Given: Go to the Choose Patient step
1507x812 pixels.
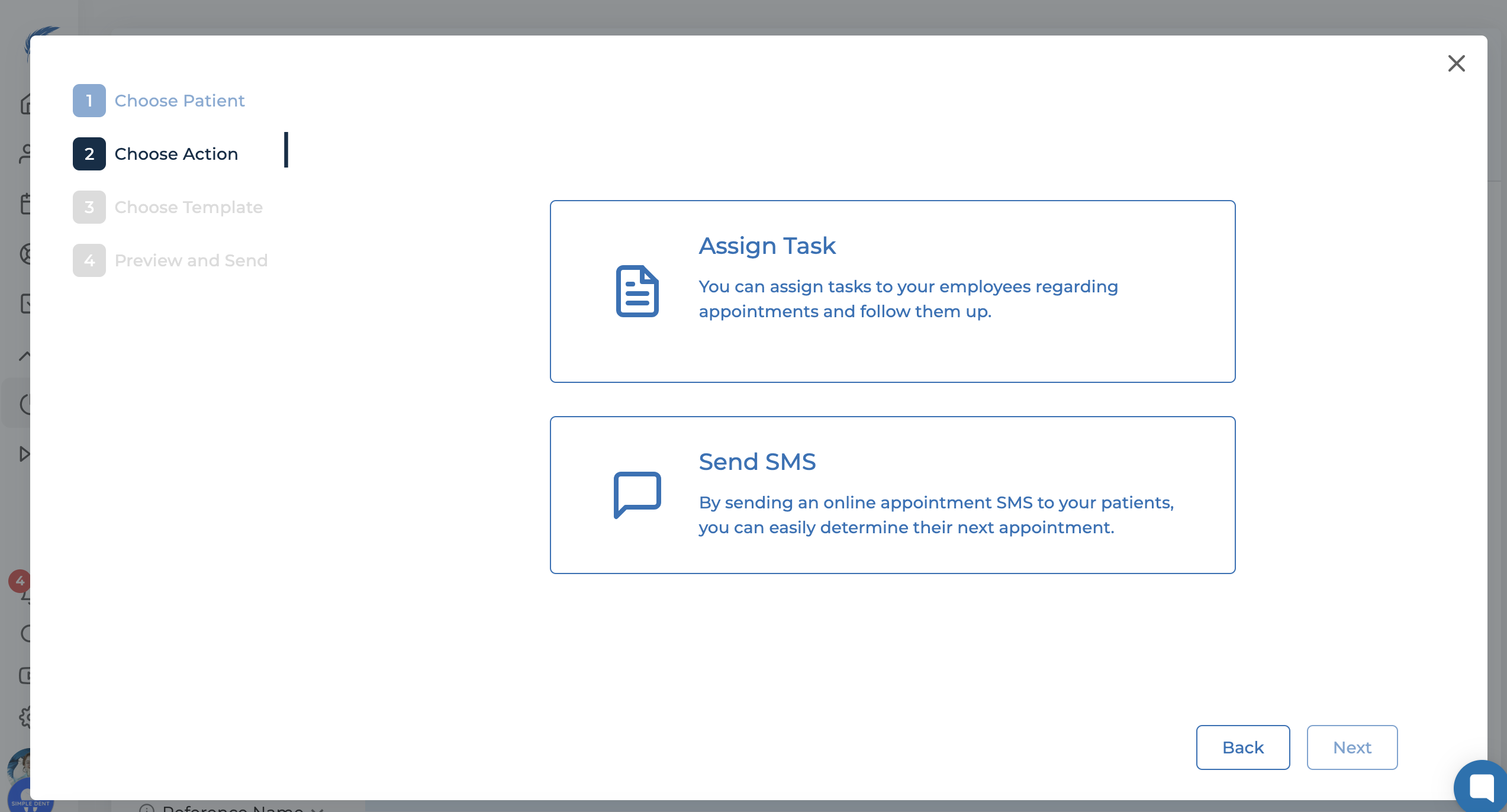Looking at the screenshot, I should (x=179, y=101).
